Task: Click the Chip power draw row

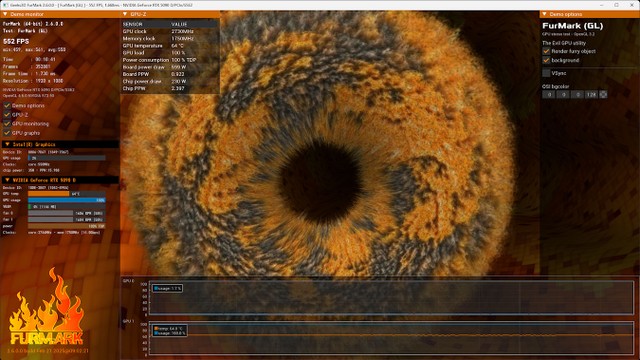Action: coord(170,81)
